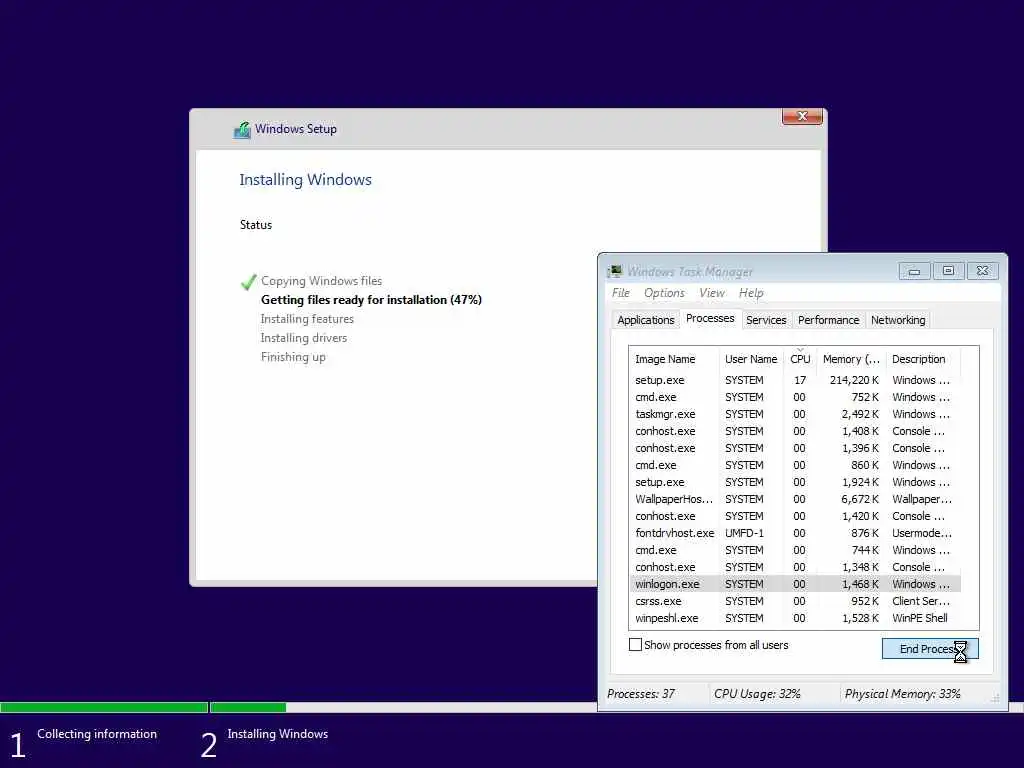Open the File menu in Task Manager
This screenshot has width=1024, height=768.
(x=620, y=293)
